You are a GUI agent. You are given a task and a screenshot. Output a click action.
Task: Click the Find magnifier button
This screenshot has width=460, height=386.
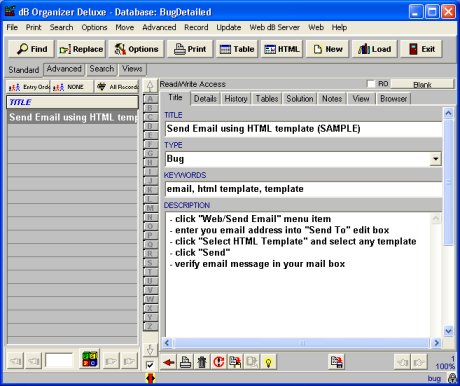point(32,49)
